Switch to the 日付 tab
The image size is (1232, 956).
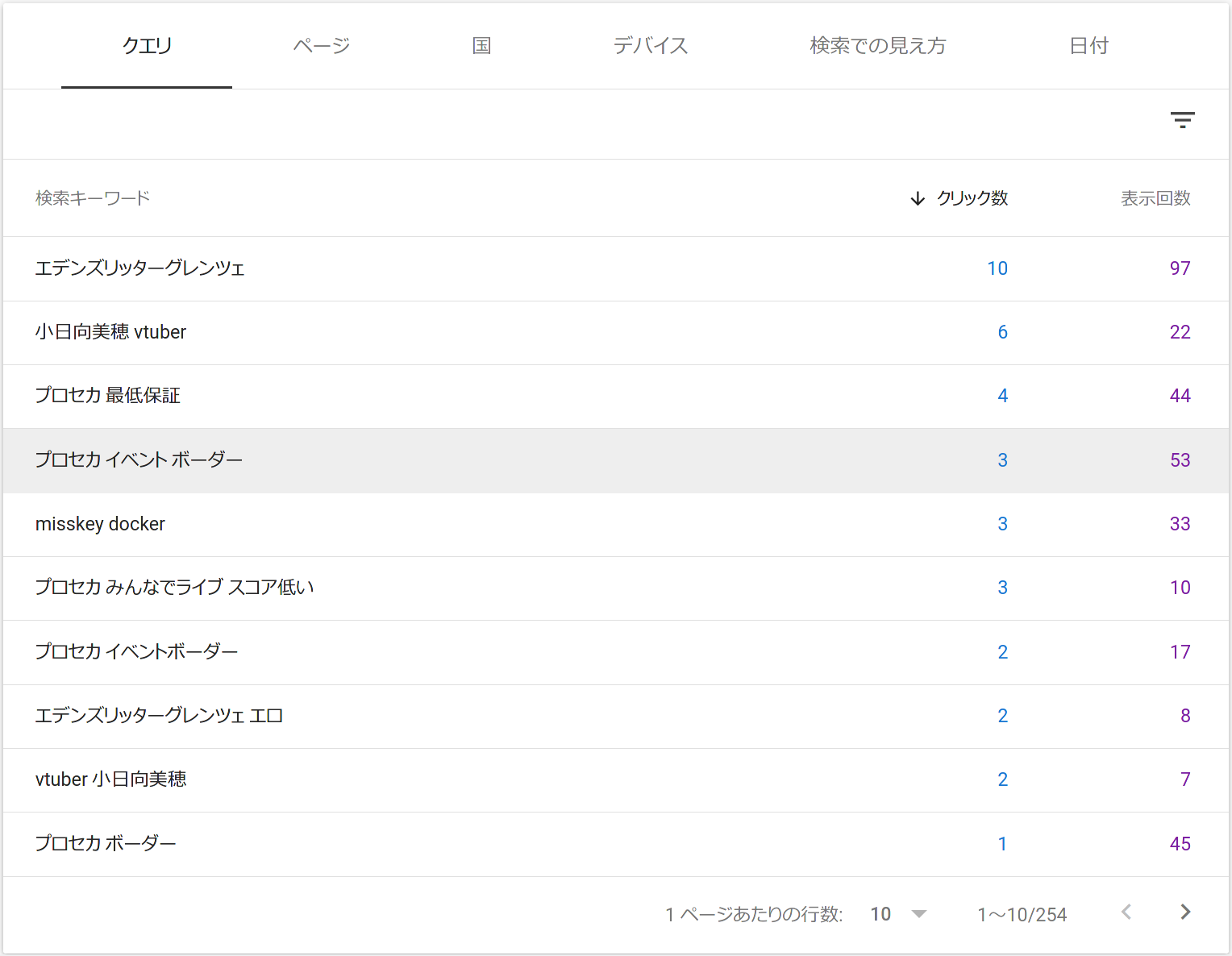click(x=1089, y=46)
